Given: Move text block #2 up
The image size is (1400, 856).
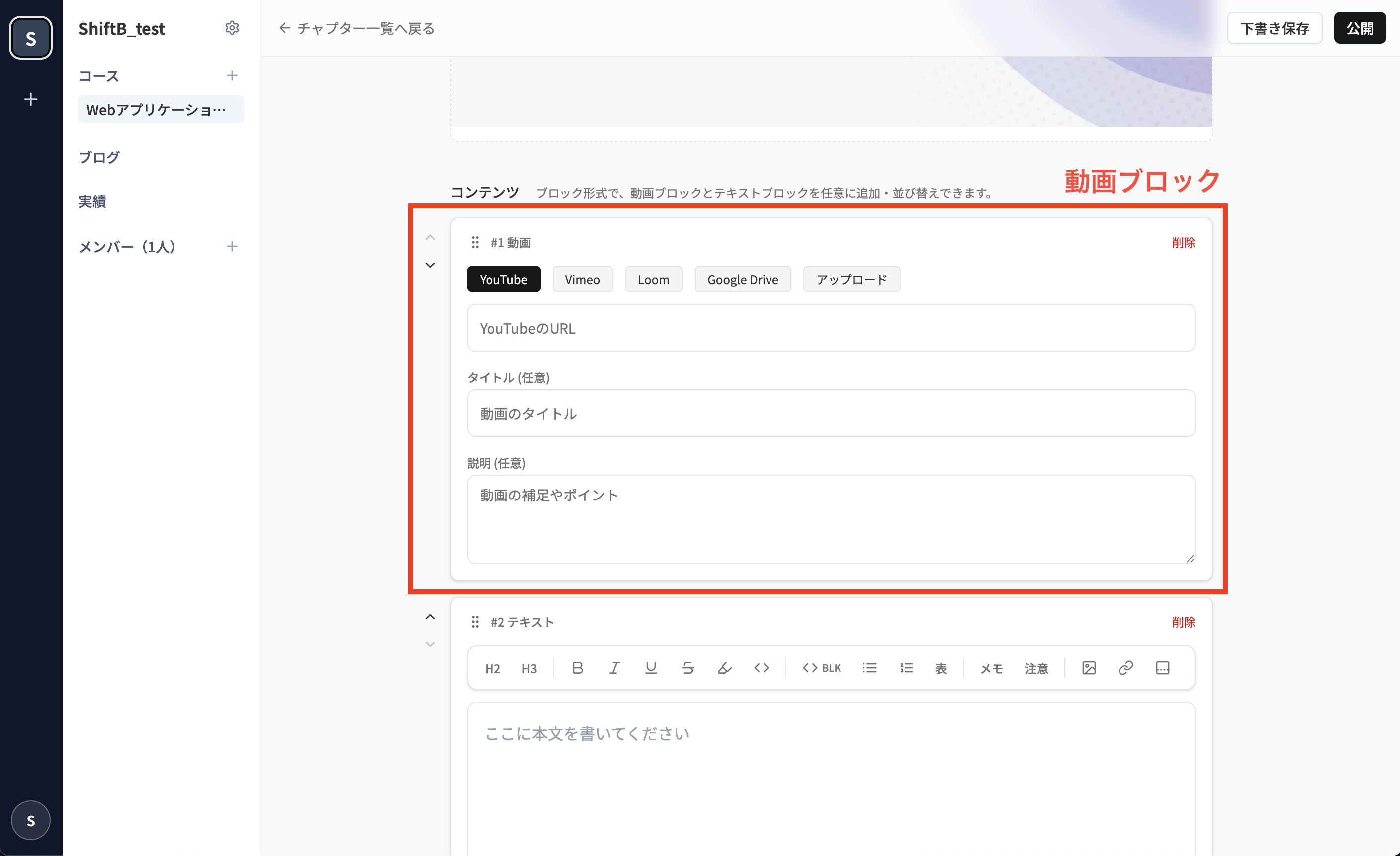Looking at the screenshot, I should pos(430,617).
